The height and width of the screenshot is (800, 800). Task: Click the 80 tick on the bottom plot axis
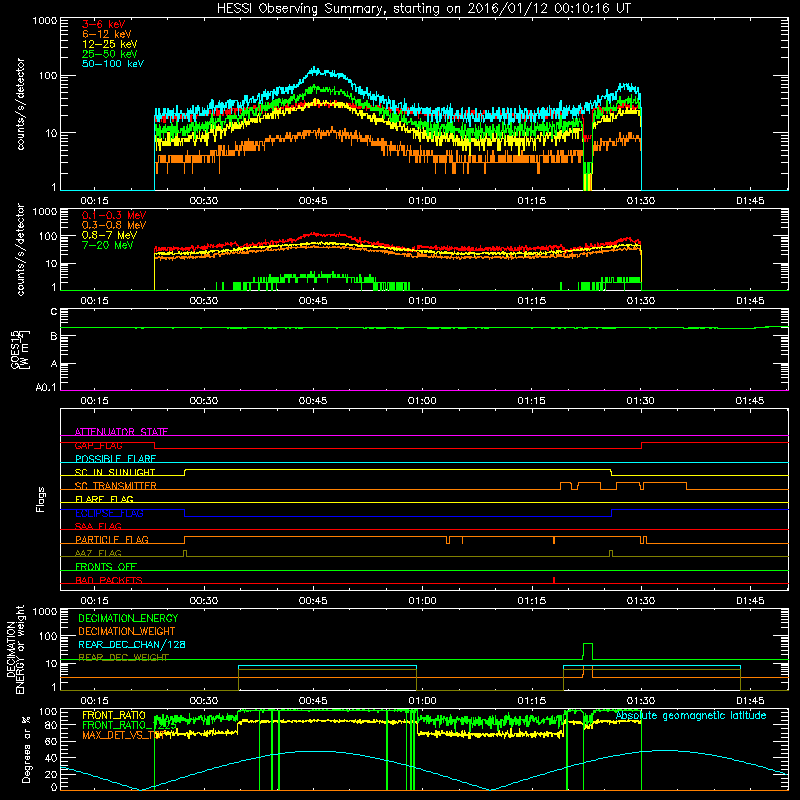(51, 725)
